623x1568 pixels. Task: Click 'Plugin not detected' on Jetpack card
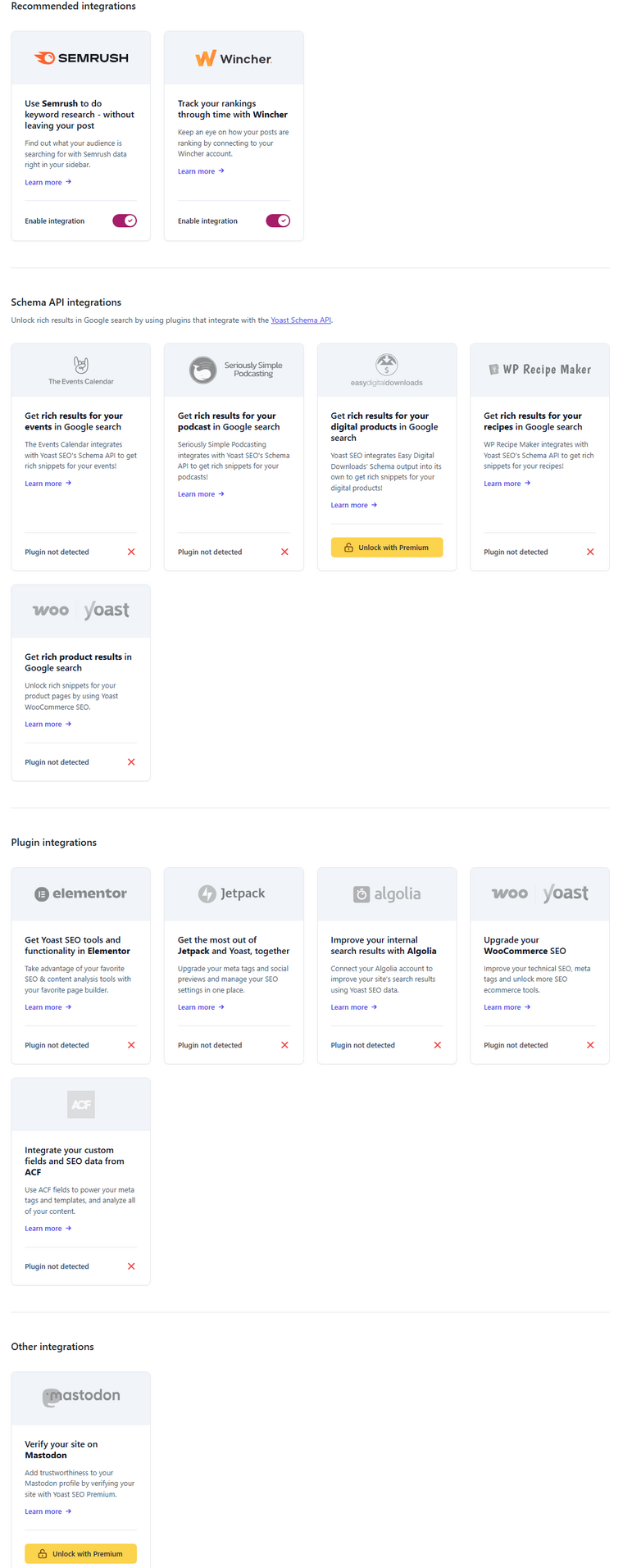pyautogui.click(x=210, y=1045)
